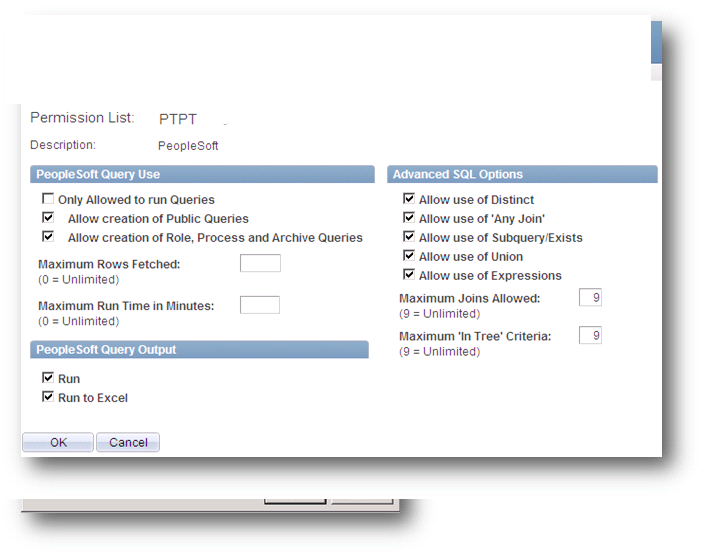The height and width of the screenshot is (555, 704).
Task: Click the (9 = Unlimited) note under Maximum Joins Allowed
Action: pos(440,314)
